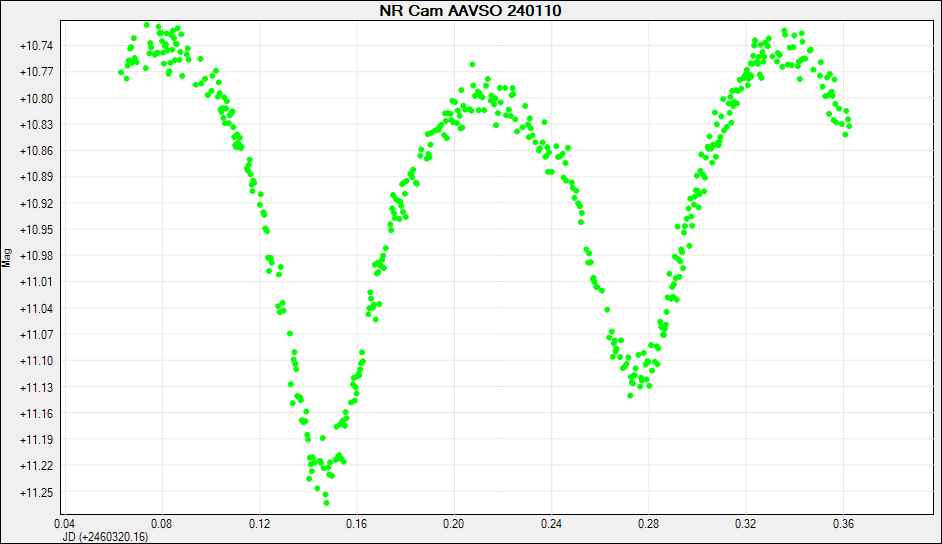
Task: Select the 0.12 time axis tick label
Action: click(259, 523)
